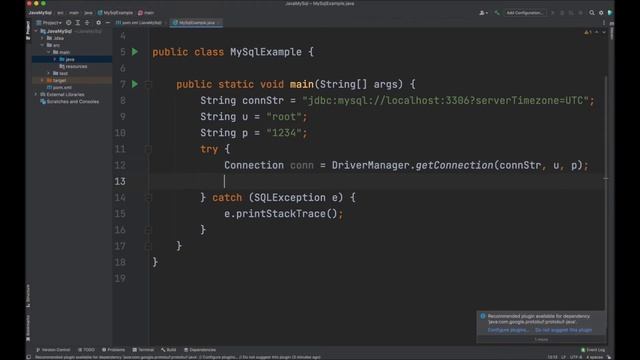
Task: Click Collapse All in the Project panel
Action: point(87,22)
